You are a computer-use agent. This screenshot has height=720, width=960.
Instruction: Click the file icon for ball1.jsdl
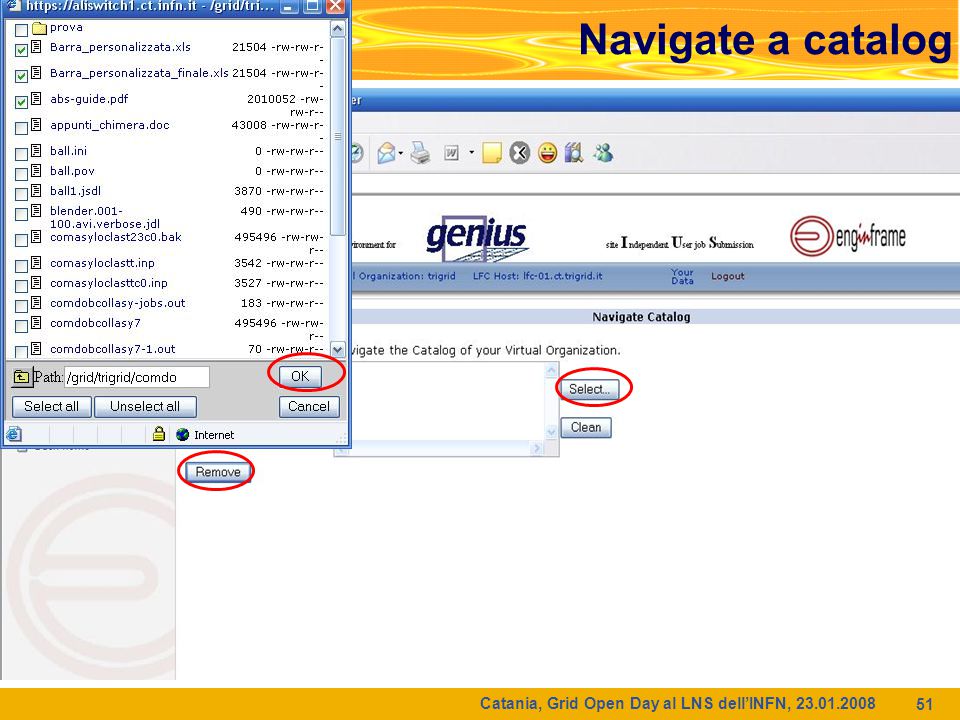(37, 190)
